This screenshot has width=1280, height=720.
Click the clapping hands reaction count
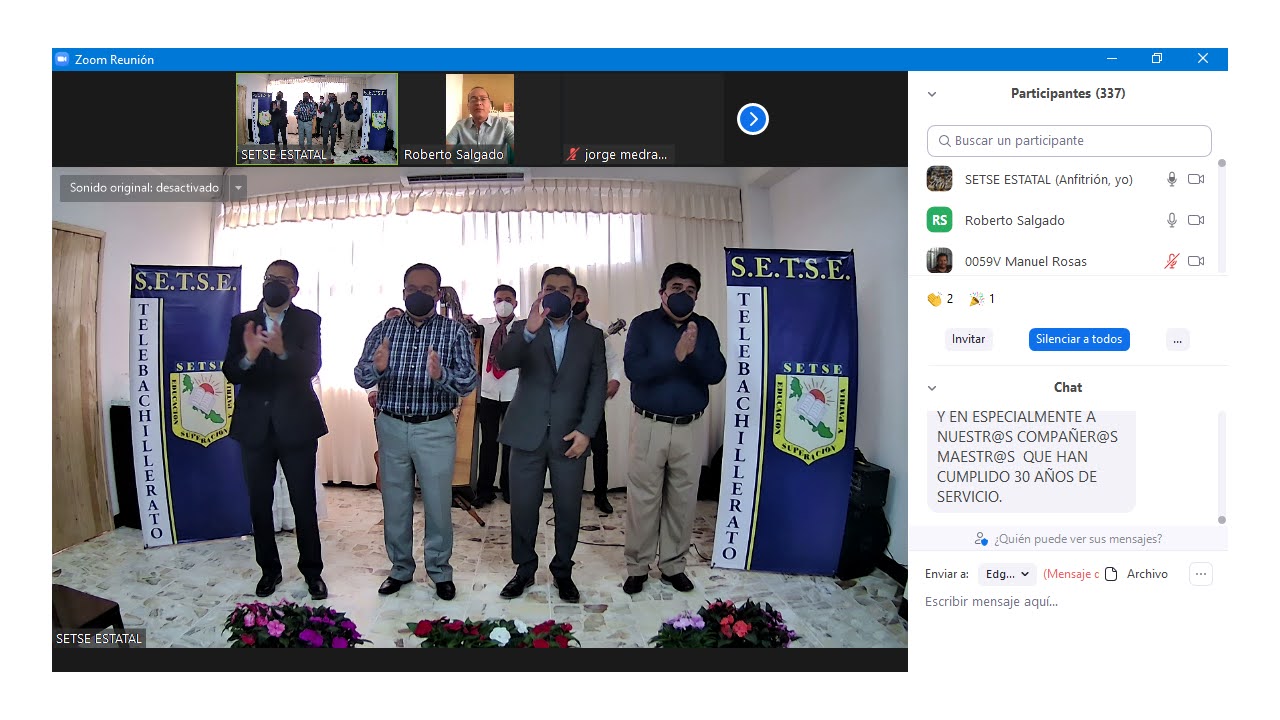click(940, 299)
